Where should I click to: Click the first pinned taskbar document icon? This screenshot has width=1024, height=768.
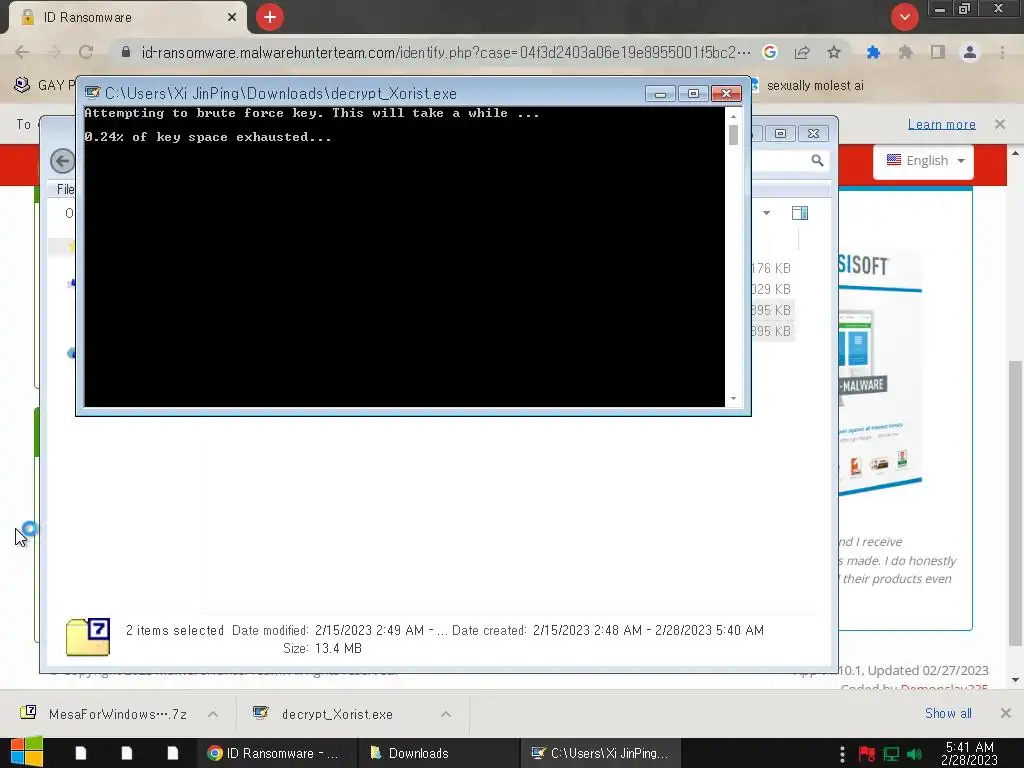pyautogui.click(x=80, y=753)
